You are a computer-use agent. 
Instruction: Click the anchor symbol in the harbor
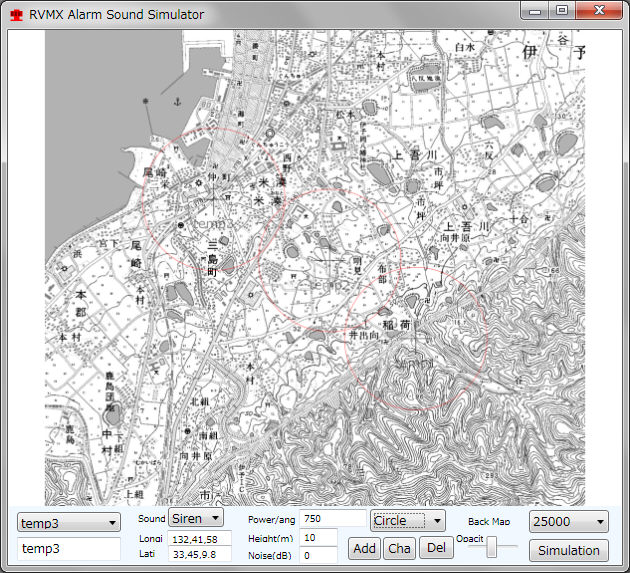[x=177, y=101]
